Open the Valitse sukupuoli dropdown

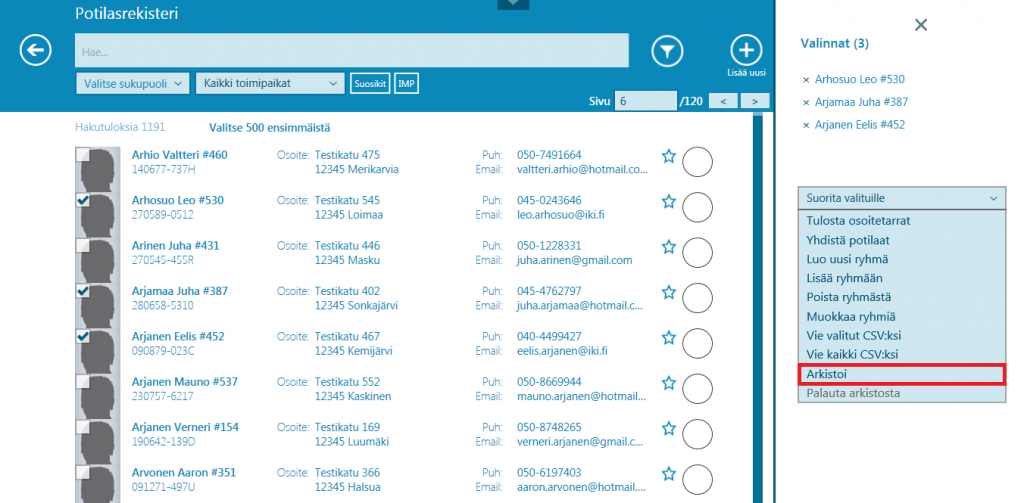click(133, 84)
